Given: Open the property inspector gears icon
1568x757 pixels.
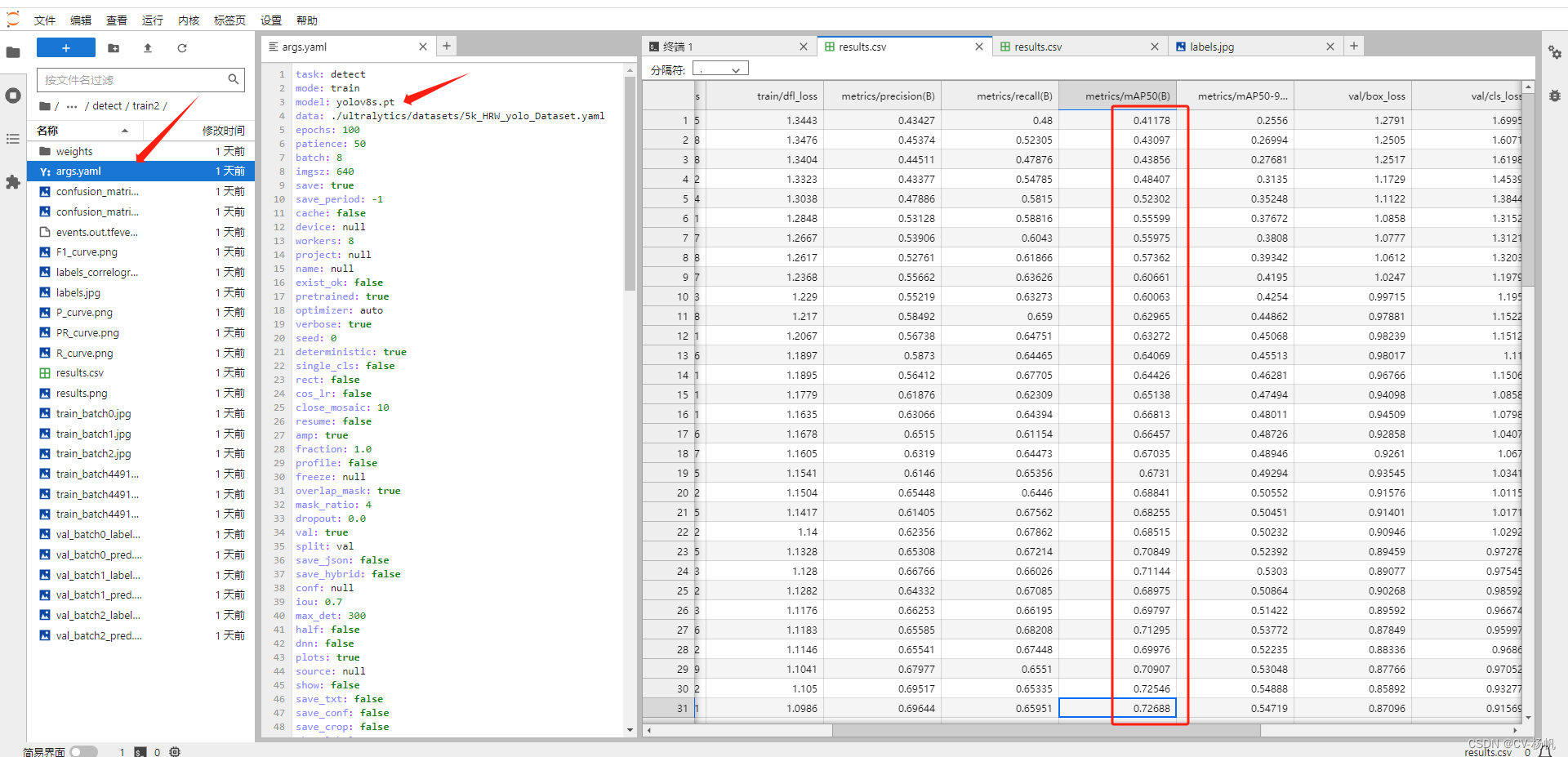Looking at the screenshot, I should coord(1555,53).
